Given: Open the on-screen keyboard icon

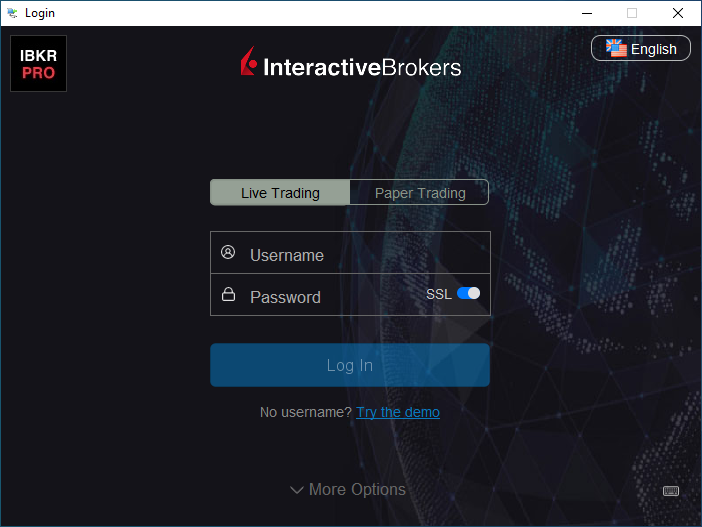Looking at the screenshot, I should click(671, 491).
